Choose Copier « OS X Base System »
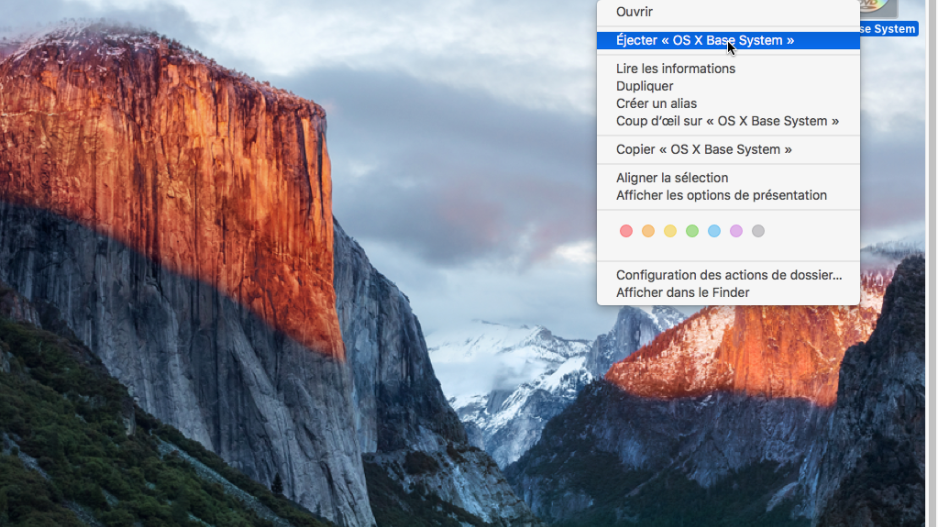Screen dimensions: 938x527 pos(728,150)
